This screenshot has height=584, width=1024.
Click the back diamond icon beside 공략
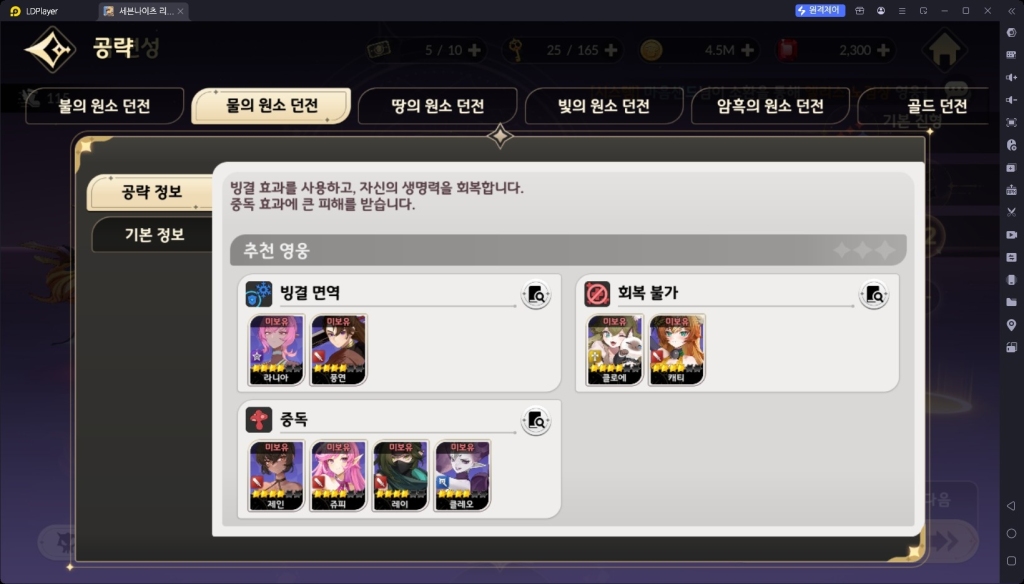click(x=50, y=49)
